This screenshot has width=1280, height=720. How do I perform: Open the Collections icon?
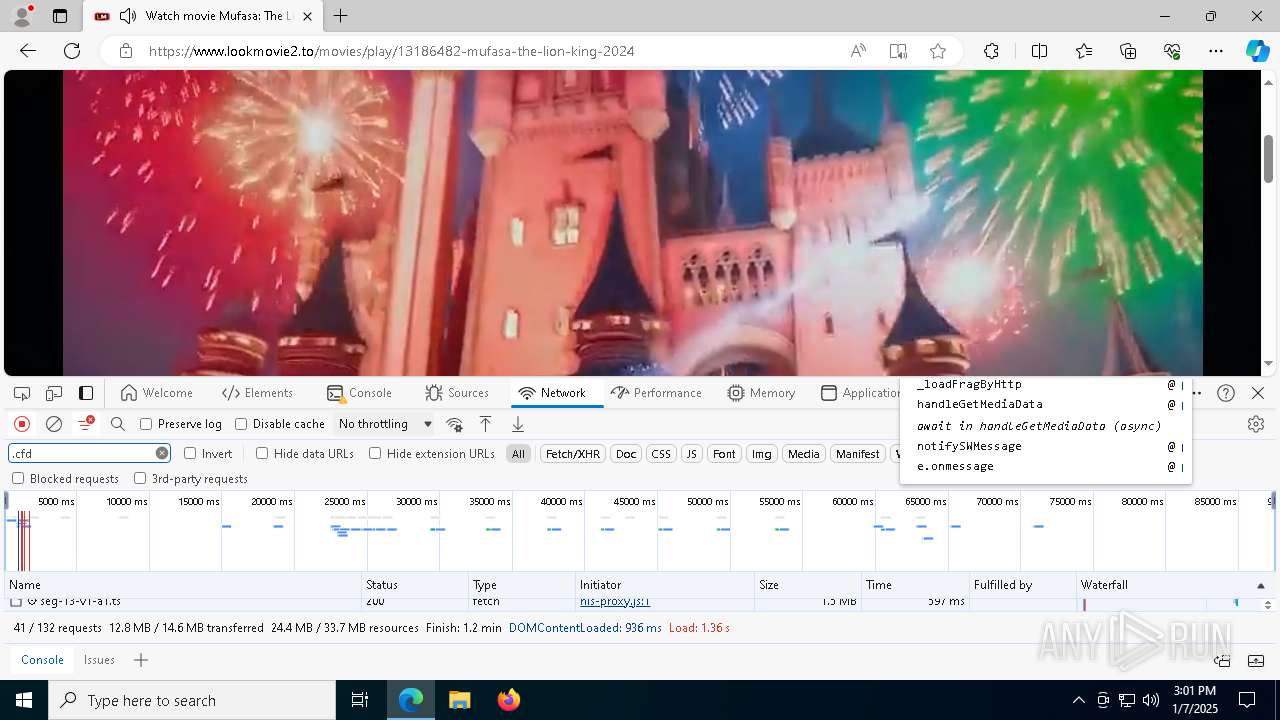pyautogui.click(x=1128, y=51)
